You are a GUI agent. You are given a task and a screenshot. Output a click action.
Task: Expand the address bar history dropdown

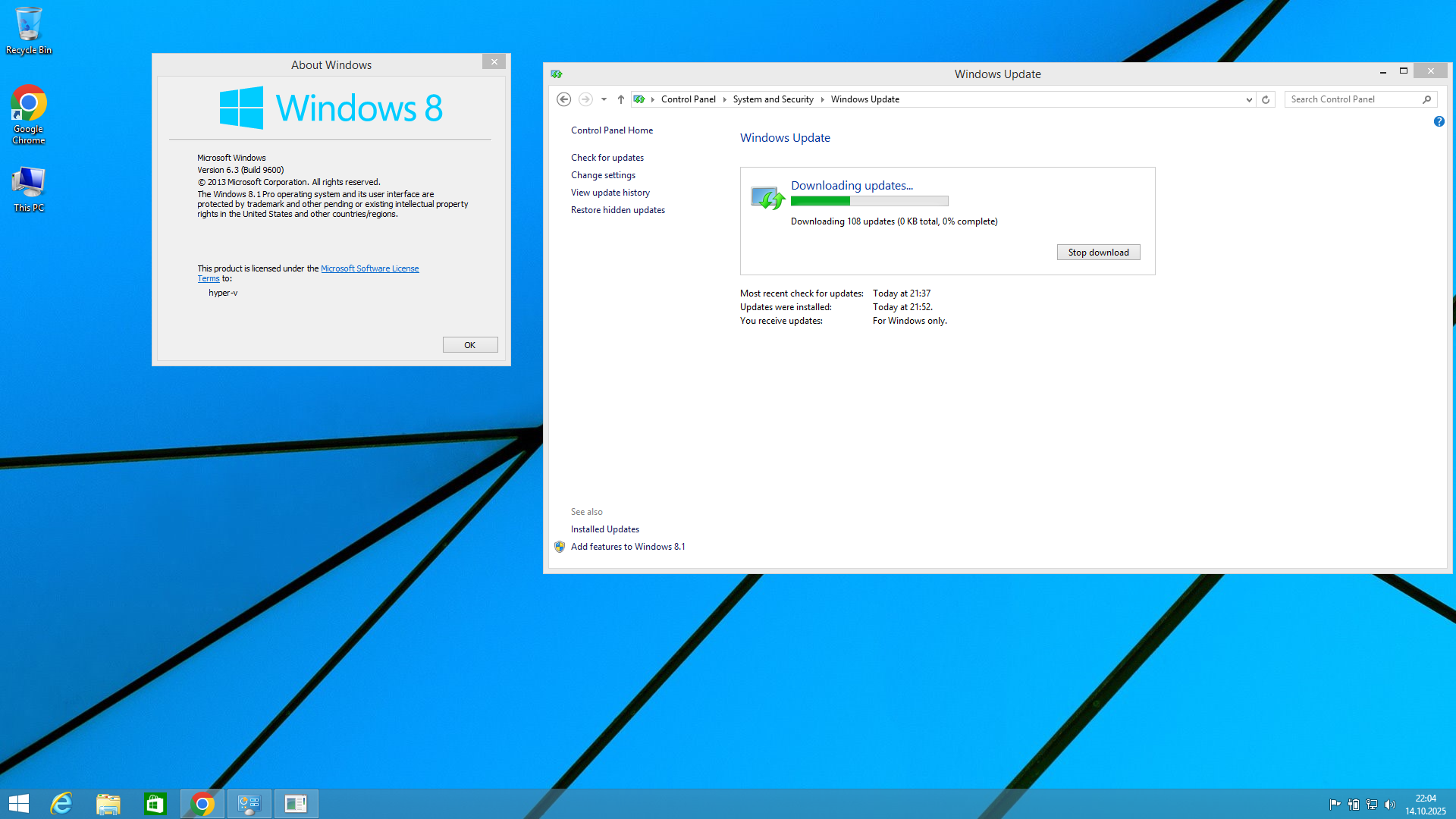point(1249,99)
